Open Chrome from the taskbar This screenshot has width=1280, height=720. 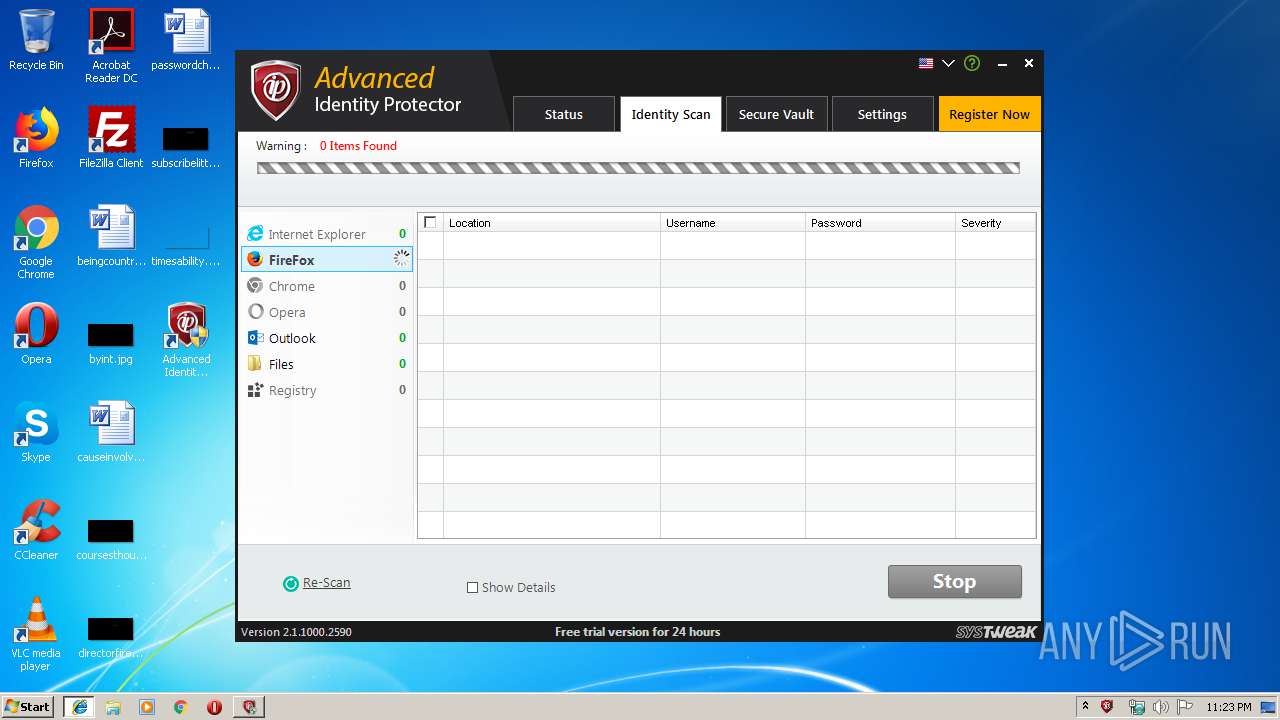pos(181,707)
